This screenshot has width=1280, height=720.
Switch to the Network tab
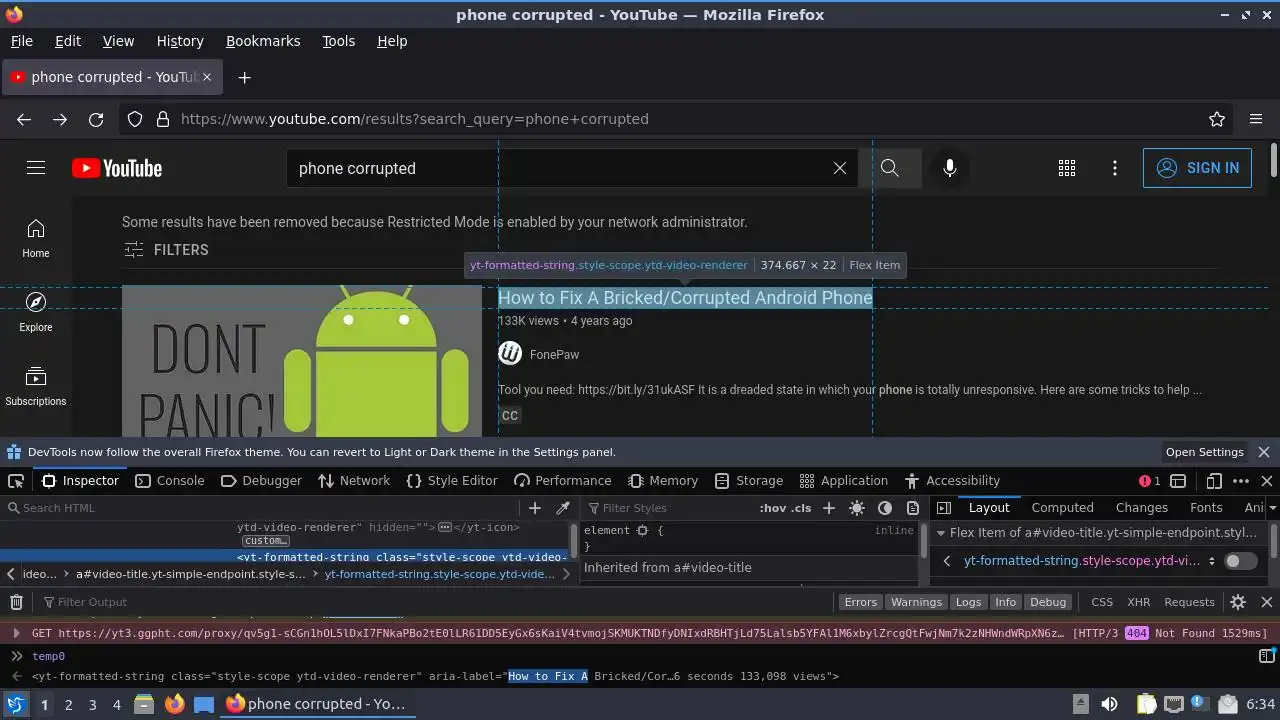click(354, 481)
